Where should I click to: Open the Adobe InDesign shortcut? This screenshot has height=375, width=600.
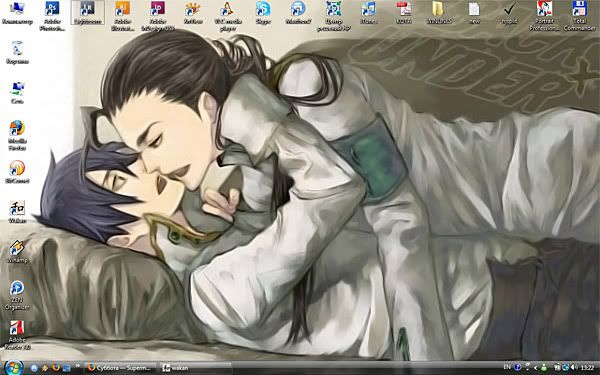[x=158, y=16]
